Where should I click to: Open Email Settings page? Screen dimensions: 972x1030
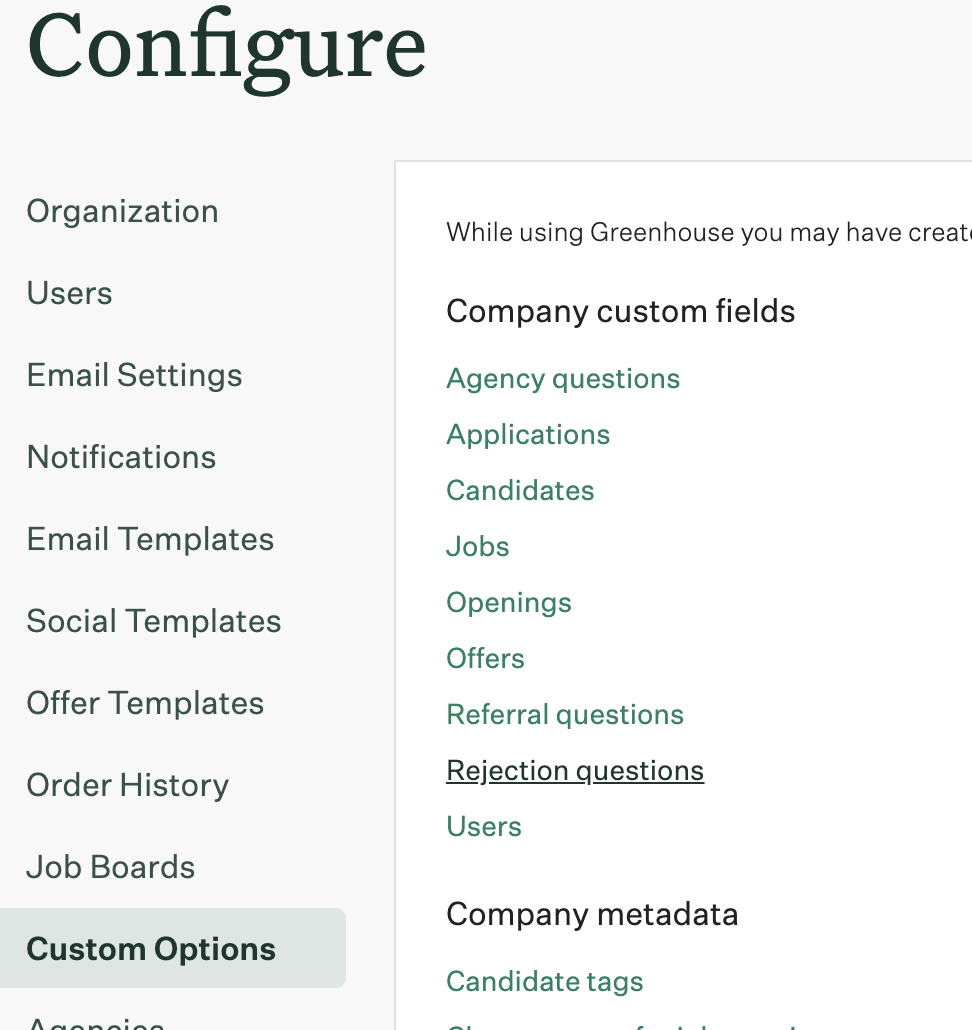click(x=134, y=376)
